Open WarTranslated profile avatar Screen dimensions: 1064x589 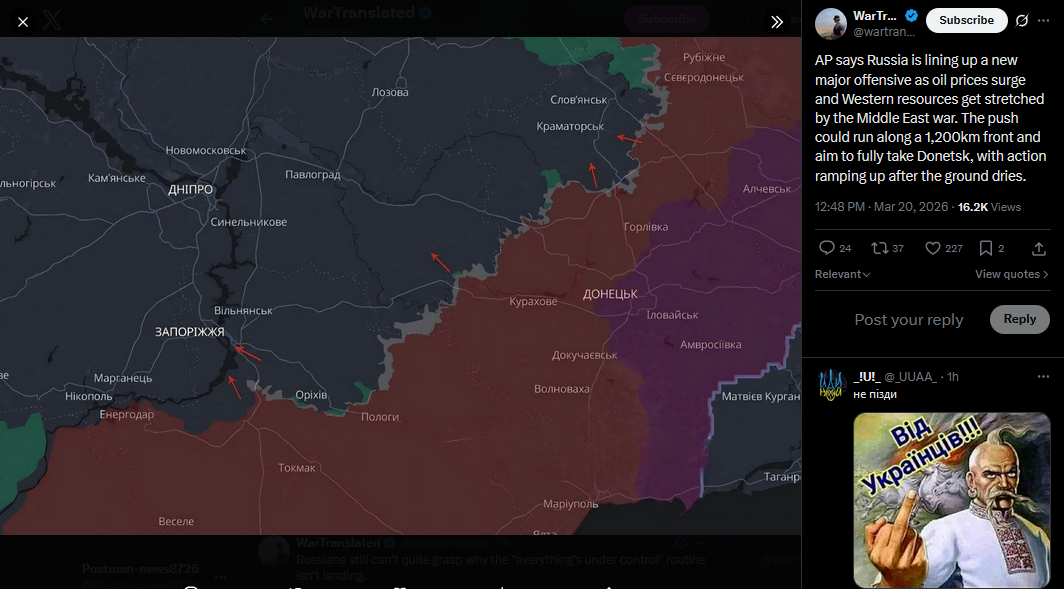pos(831,24)
